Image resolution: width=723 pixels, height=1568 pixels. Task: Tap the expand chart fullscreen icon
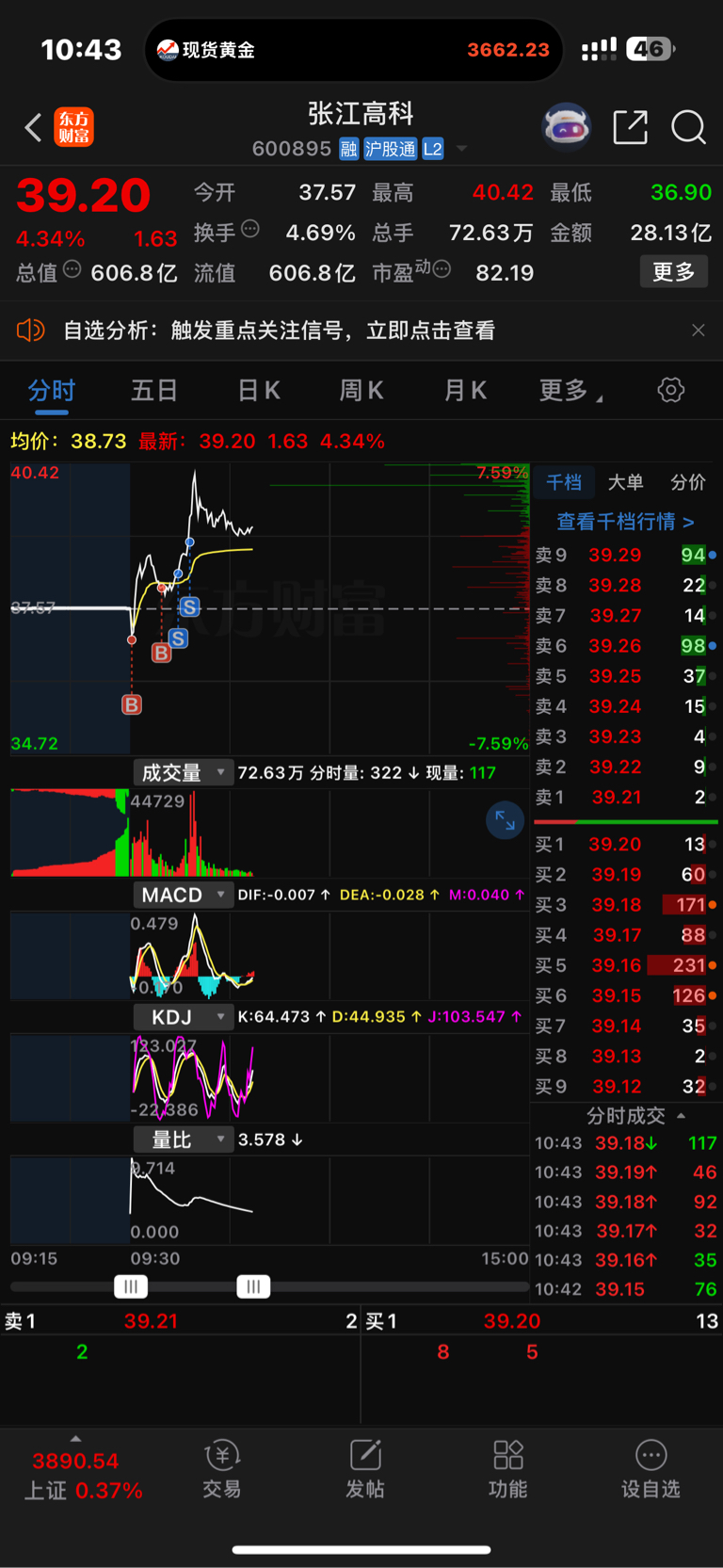click(x=506, y=820)
